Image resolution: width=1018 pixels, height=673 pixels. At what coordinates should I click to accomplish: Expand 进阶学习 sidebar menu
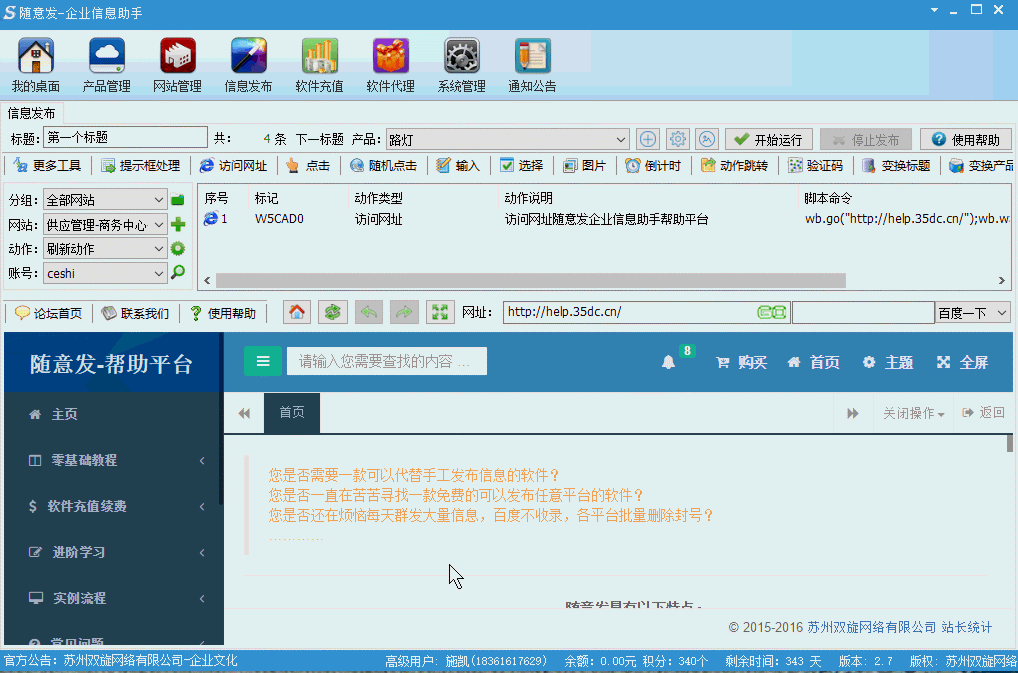pyautogui.click(x=114, y=552)
